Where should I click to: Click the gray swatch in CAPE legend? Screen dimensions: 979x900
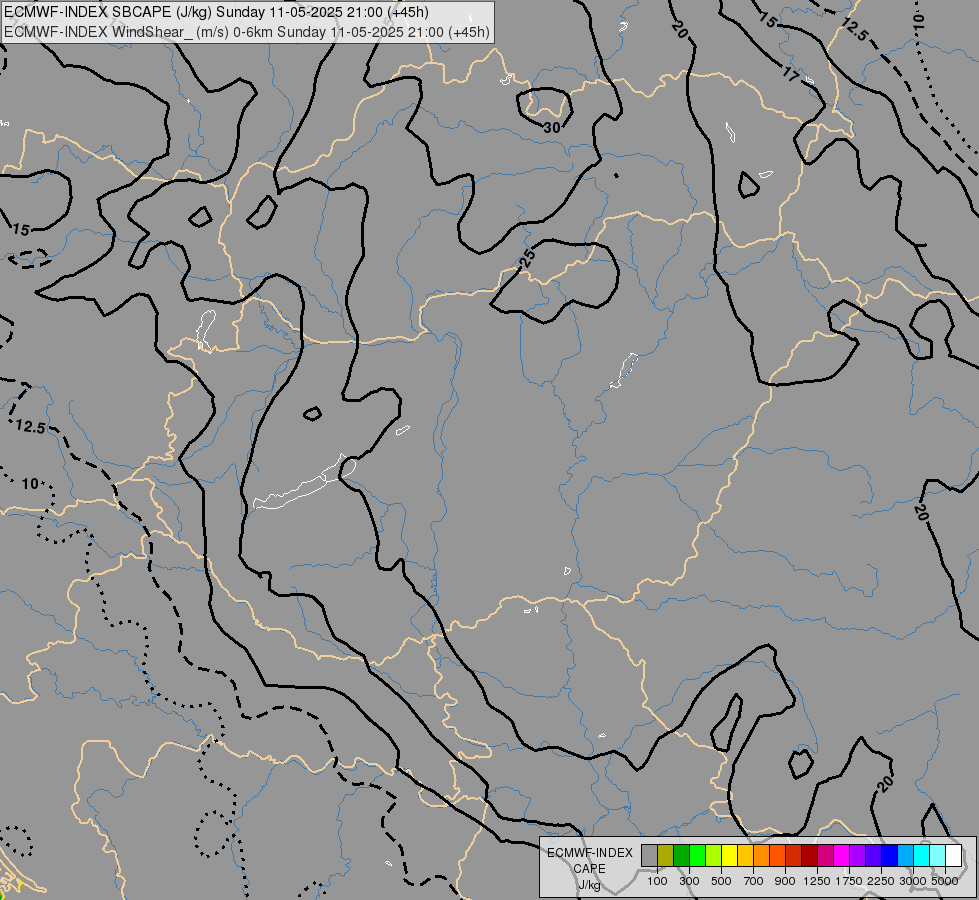(x=649, y=856)
